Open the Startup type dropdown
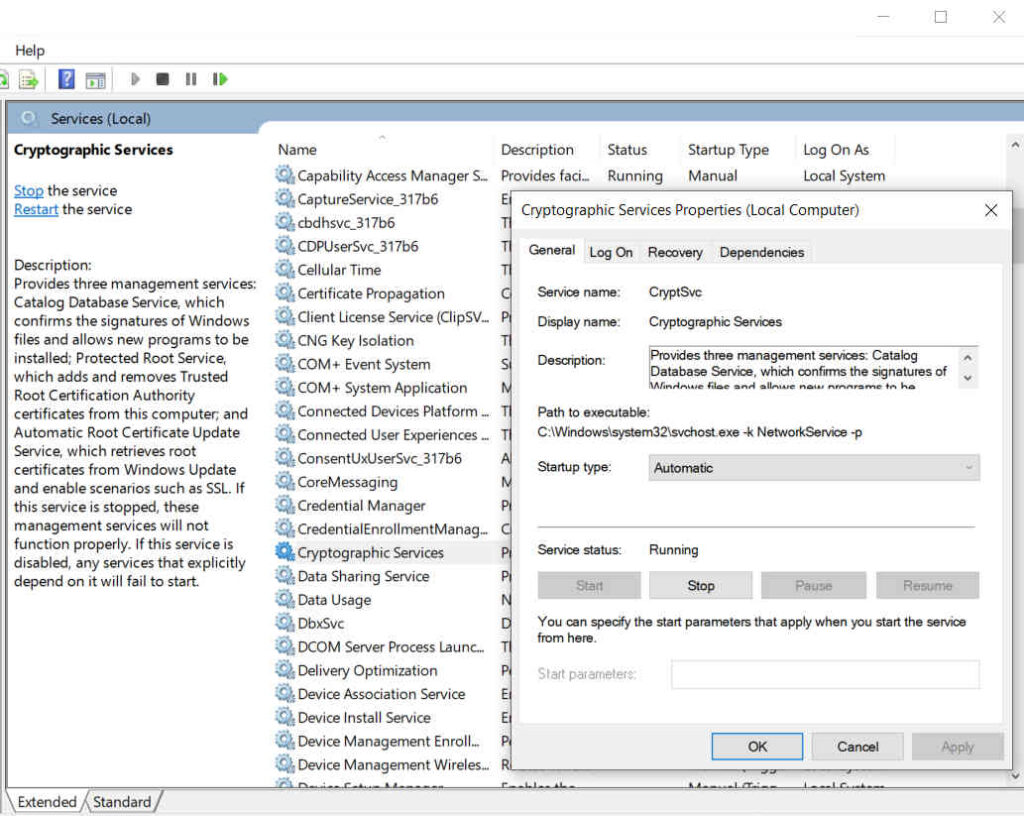 (814, 467)
